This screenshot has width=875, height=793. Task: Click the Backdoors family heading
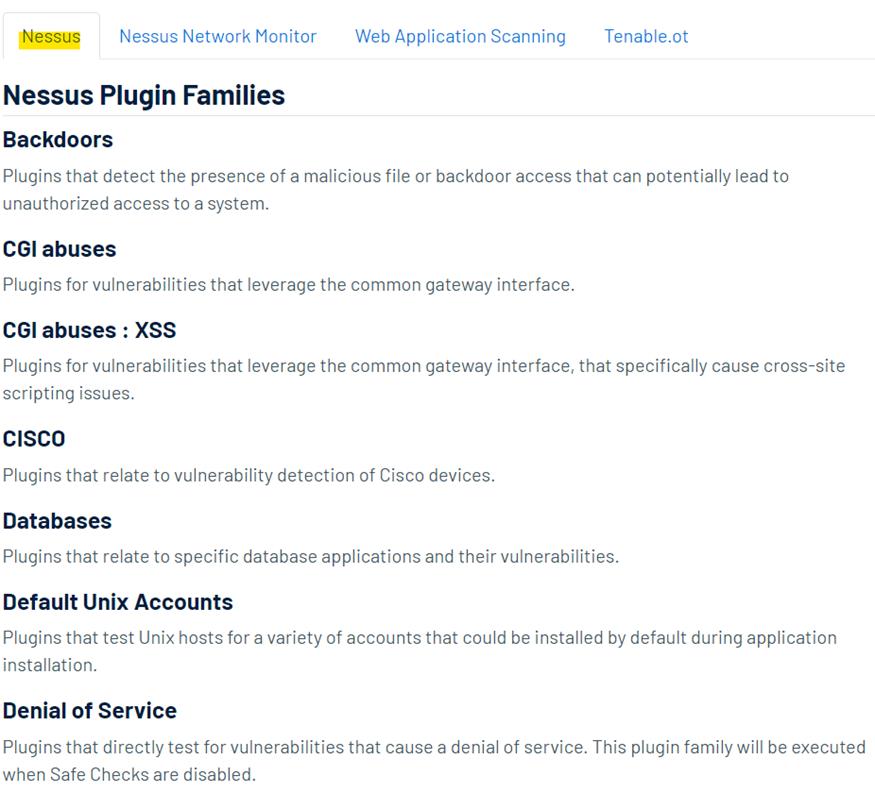point(58,140)
